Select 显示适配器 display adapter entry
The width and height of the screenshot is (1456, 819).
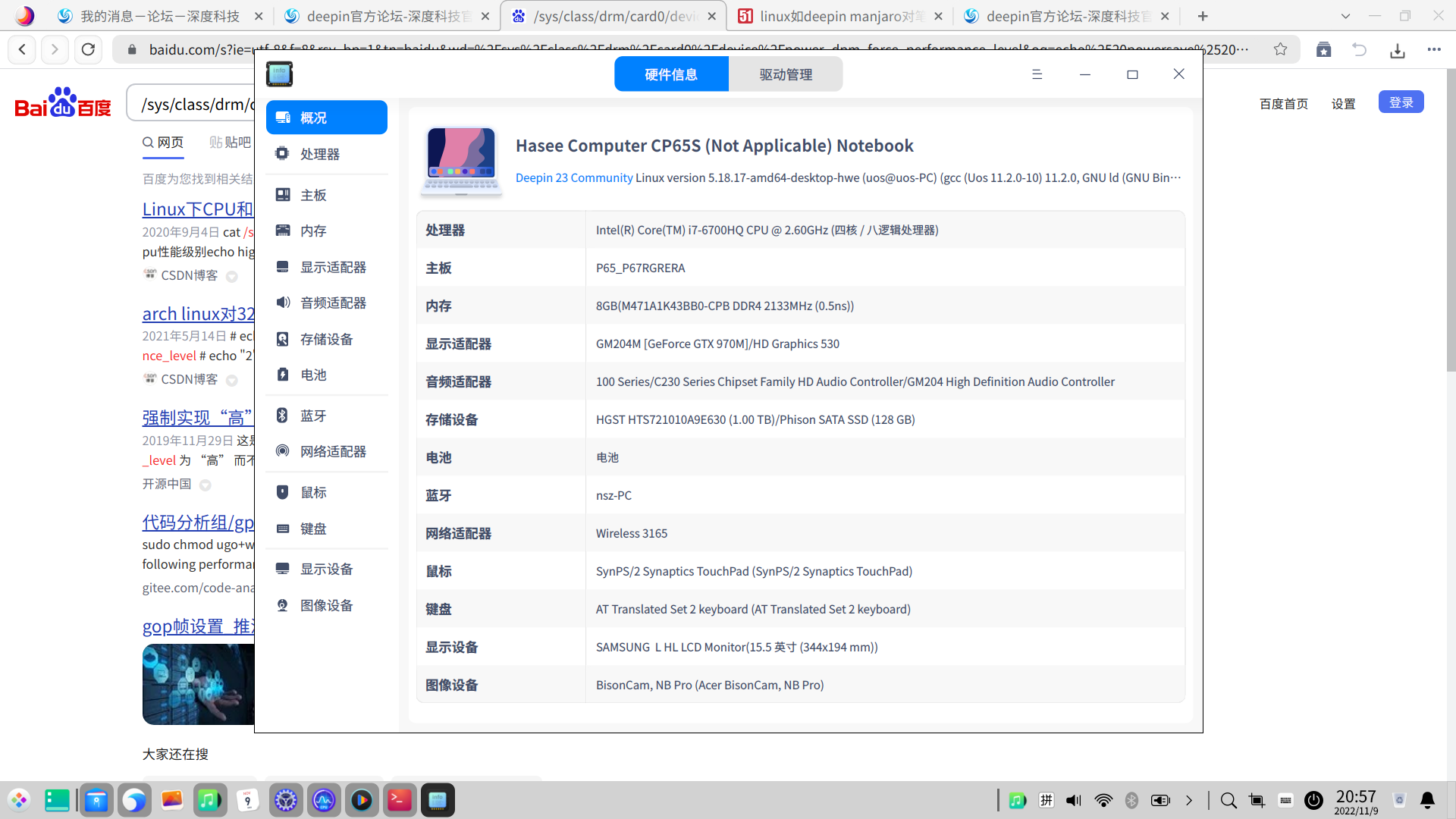coord(332,267)
